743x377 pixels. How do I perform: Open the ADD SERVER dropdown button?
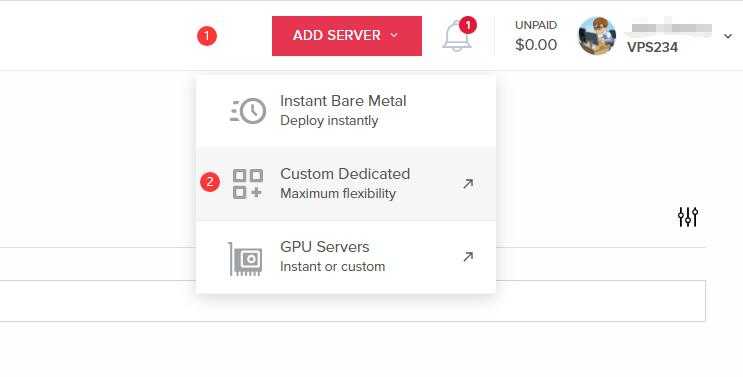347,36
